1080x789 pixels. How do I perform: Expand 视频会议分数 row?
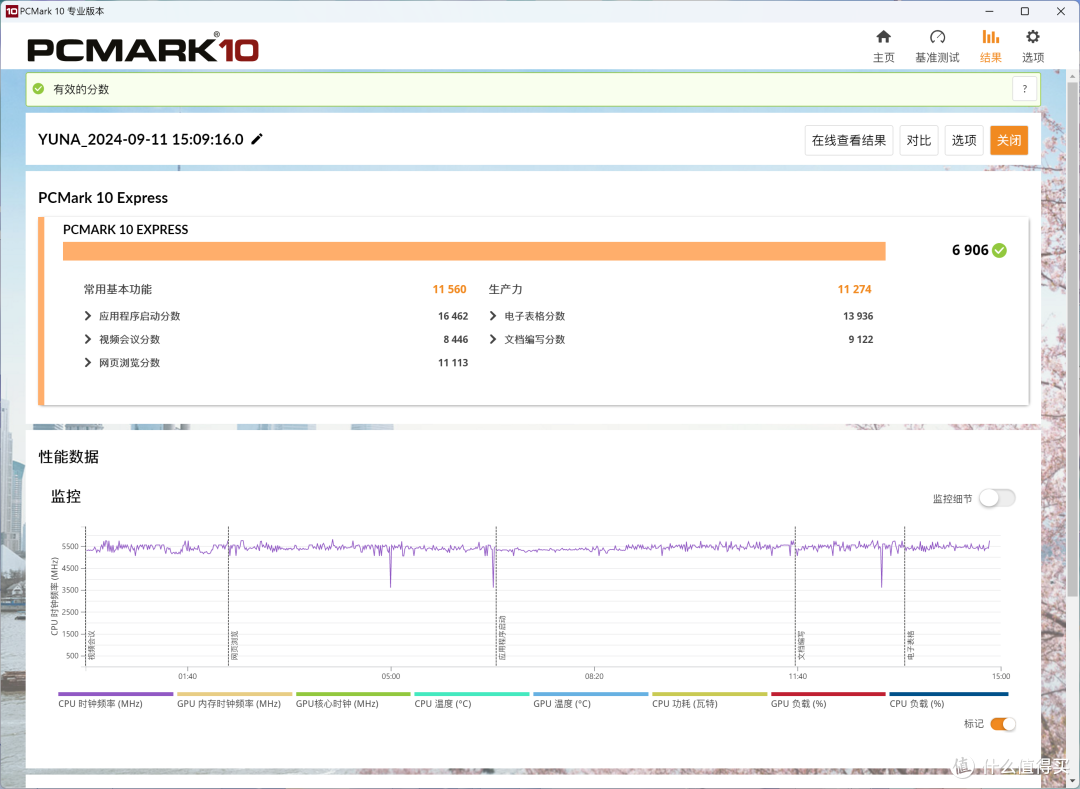point(87,339)
